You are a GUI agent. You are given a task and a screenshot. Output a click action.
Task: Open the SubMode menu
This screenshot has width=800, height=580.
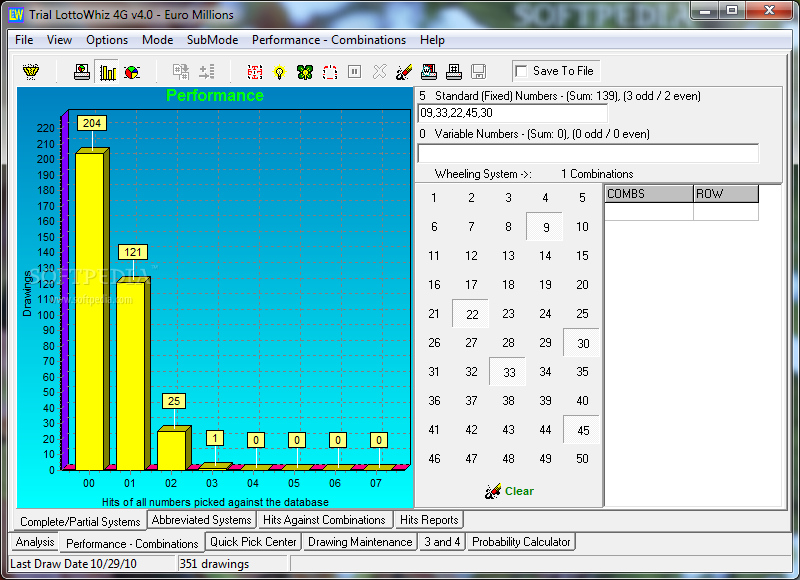click(212, 40)
